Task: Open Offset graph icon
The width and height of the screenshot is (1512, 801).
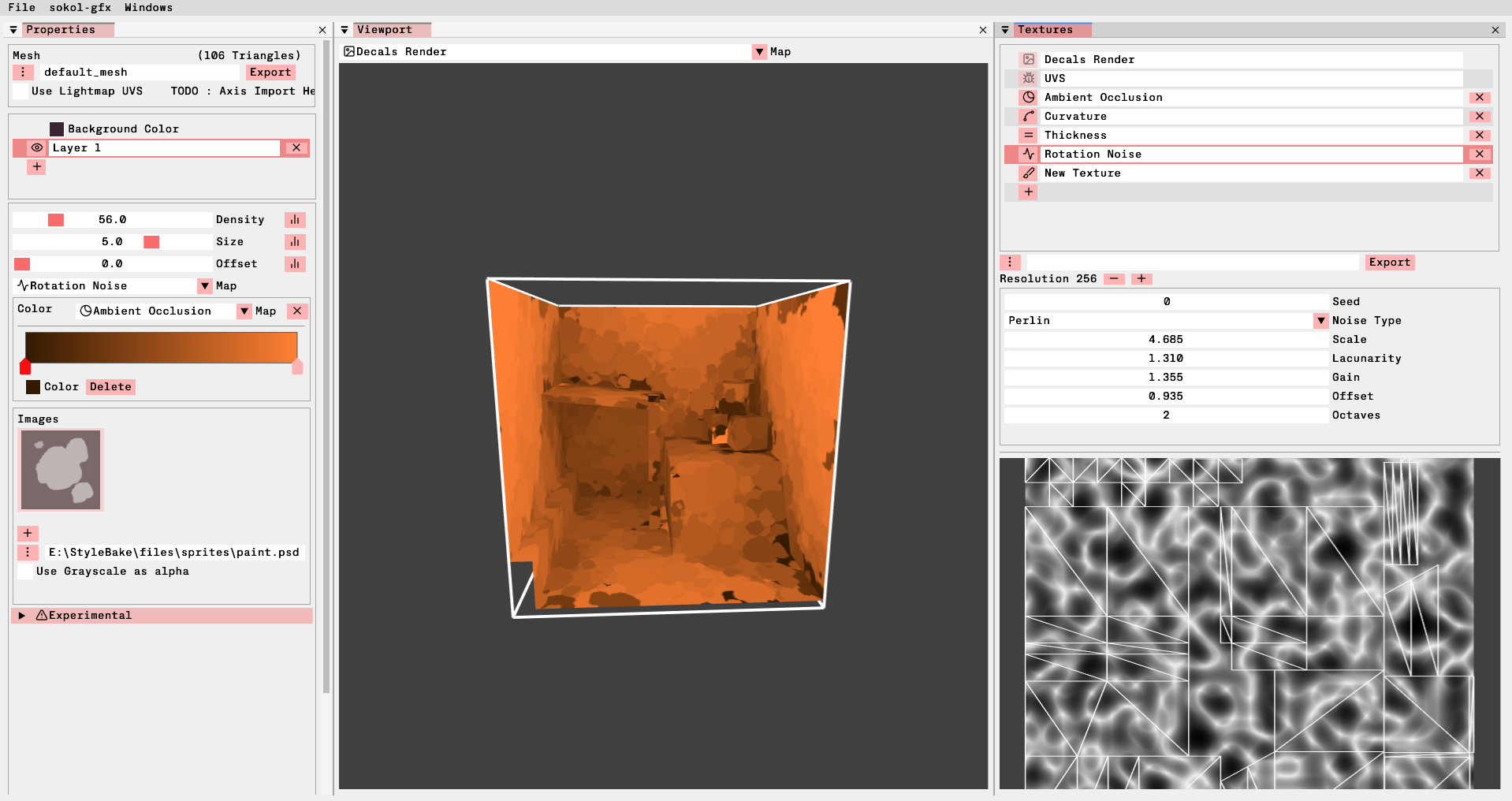Action: [295, 263]
